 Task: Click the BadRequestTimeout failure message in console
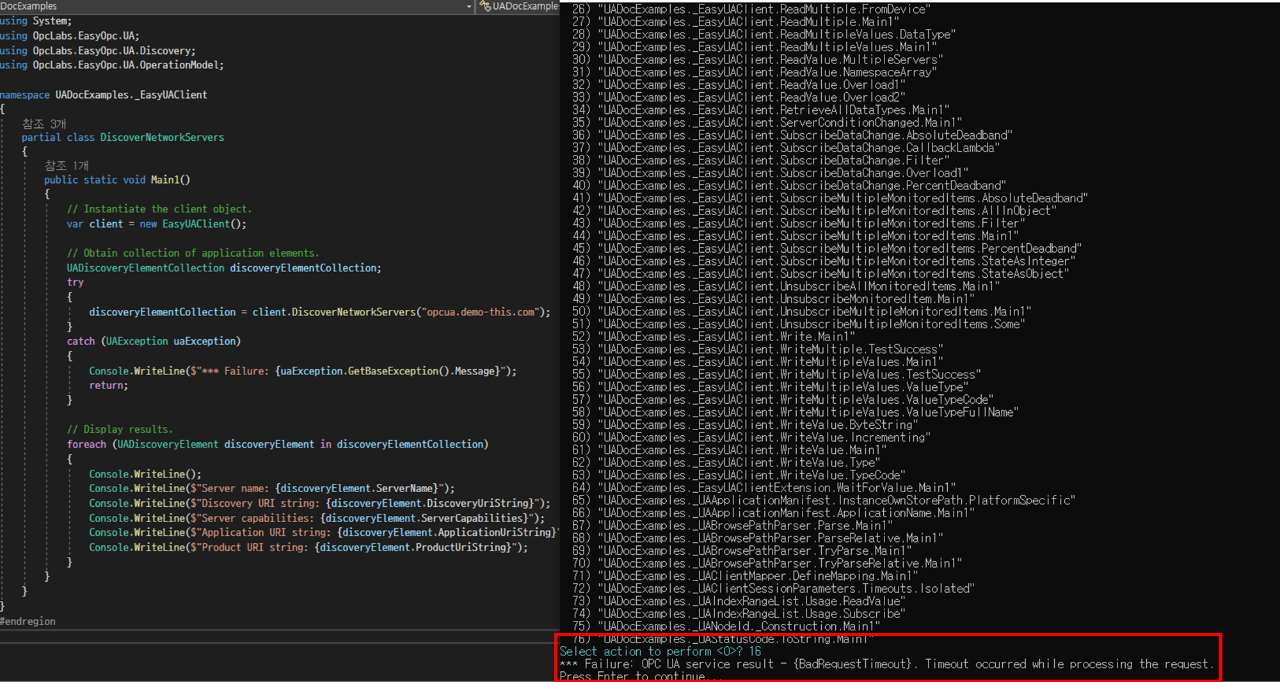click(886, 664)
